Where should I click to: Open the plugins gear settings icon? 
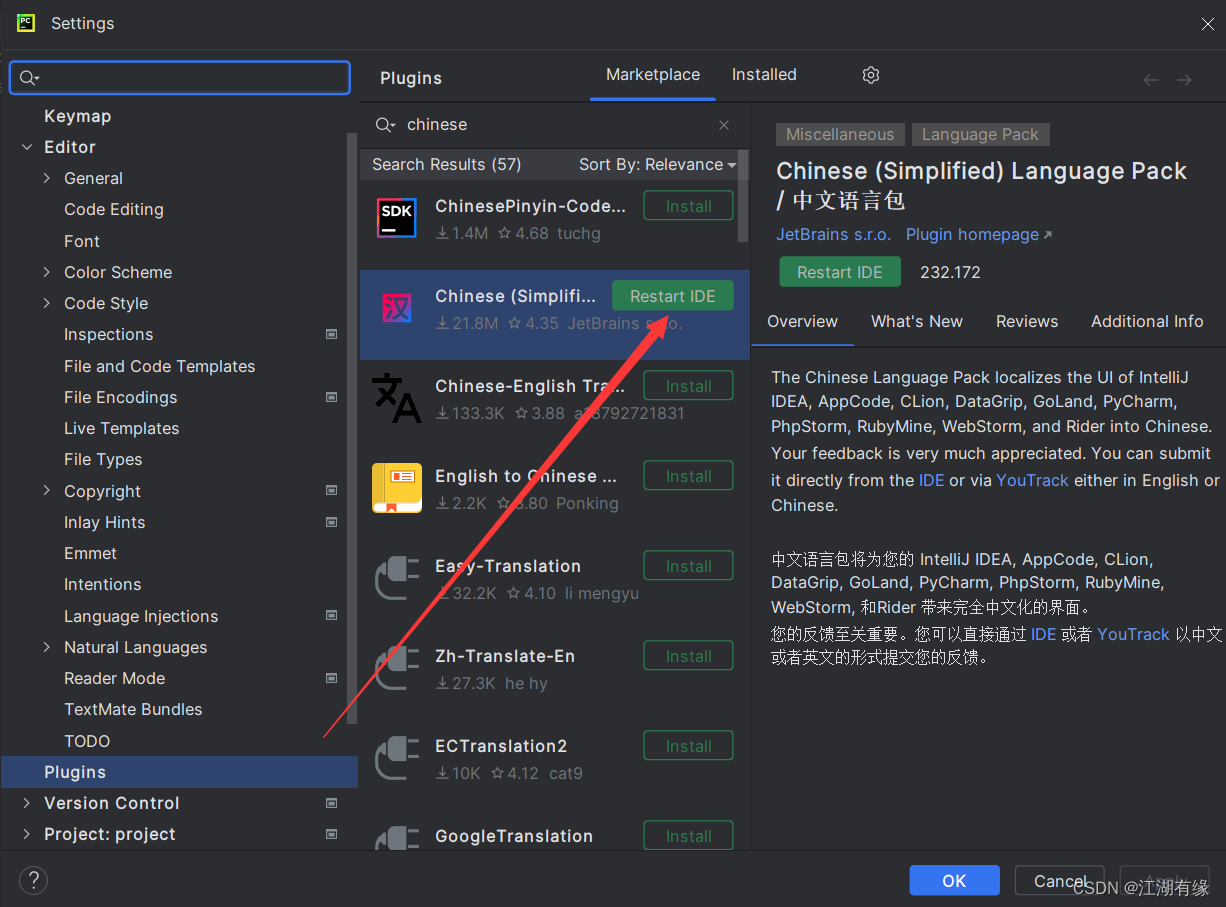[x=871, y=75]
